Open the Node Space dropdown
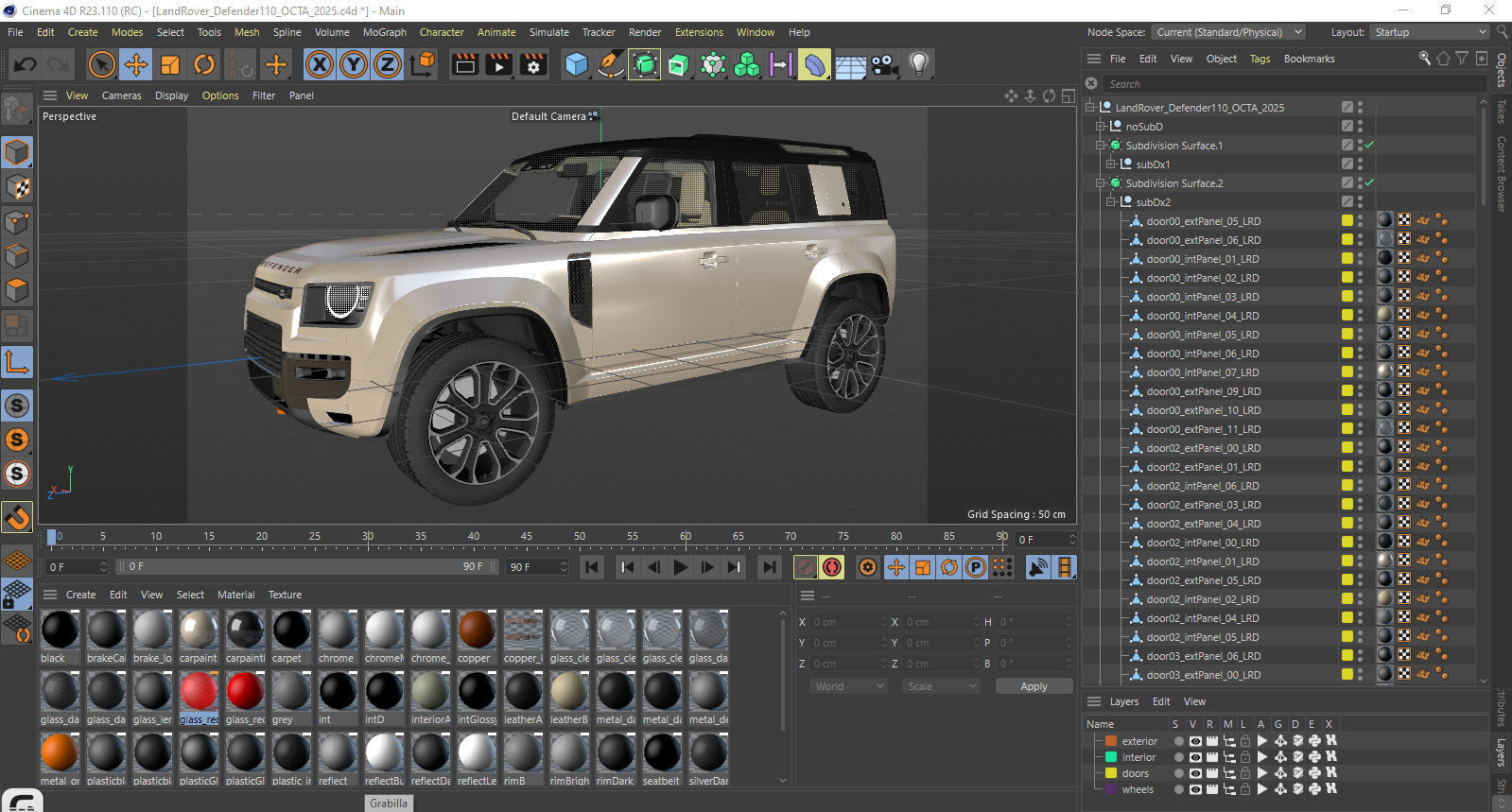The image size is (1512, 812). click(x=1228, y=32)
